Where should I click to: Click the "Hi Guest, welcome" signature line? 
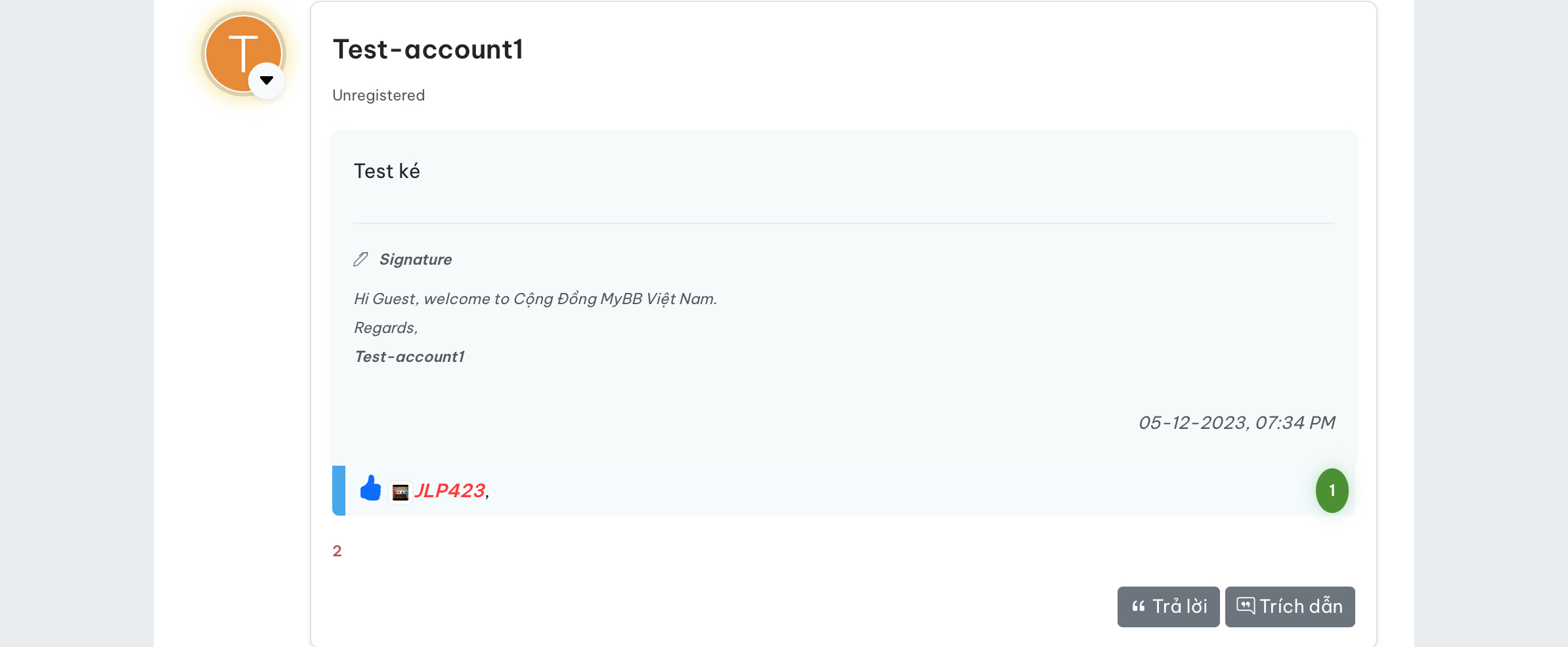pos(534,299)
